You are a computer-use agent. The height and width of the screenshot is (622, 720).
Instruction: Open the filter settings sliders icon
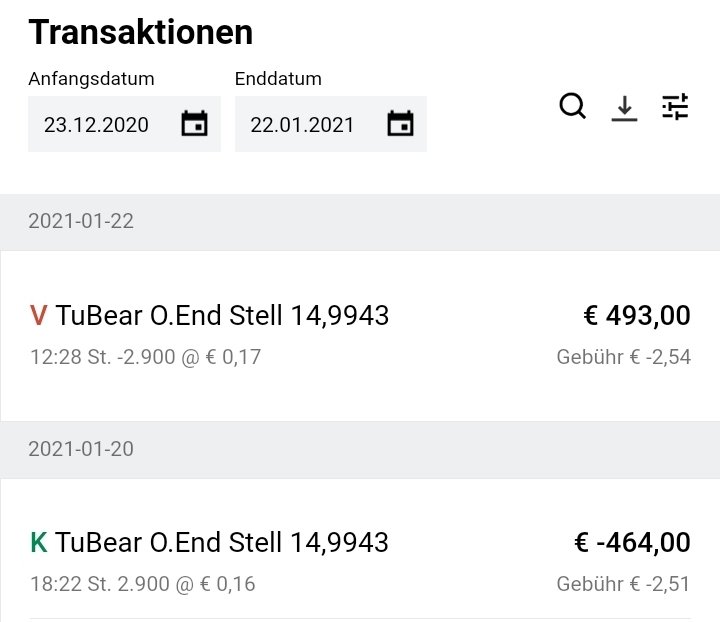coord(676,107)
